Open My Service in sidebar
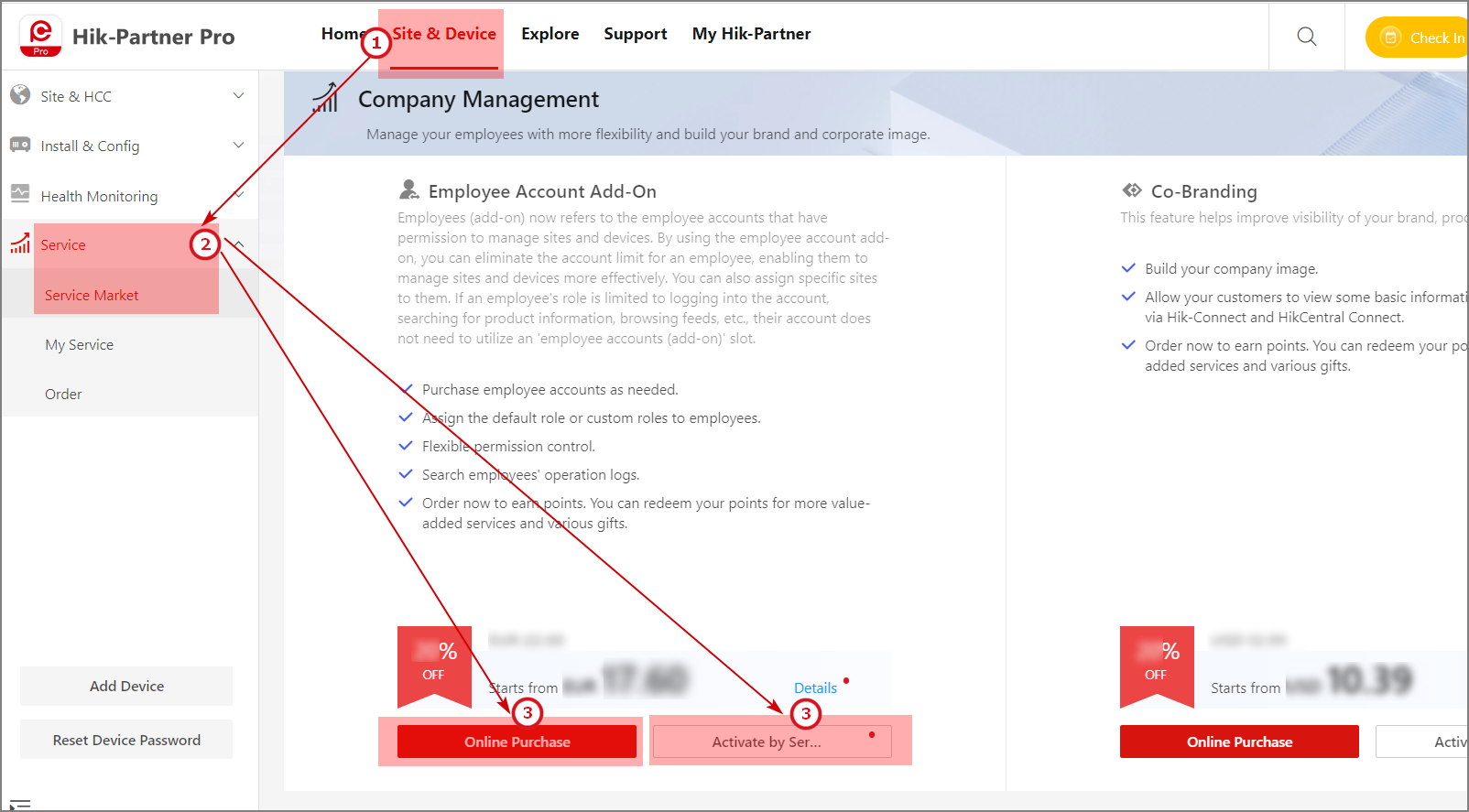The height and width of the screenshot is (812, 1469). [129, 344]
